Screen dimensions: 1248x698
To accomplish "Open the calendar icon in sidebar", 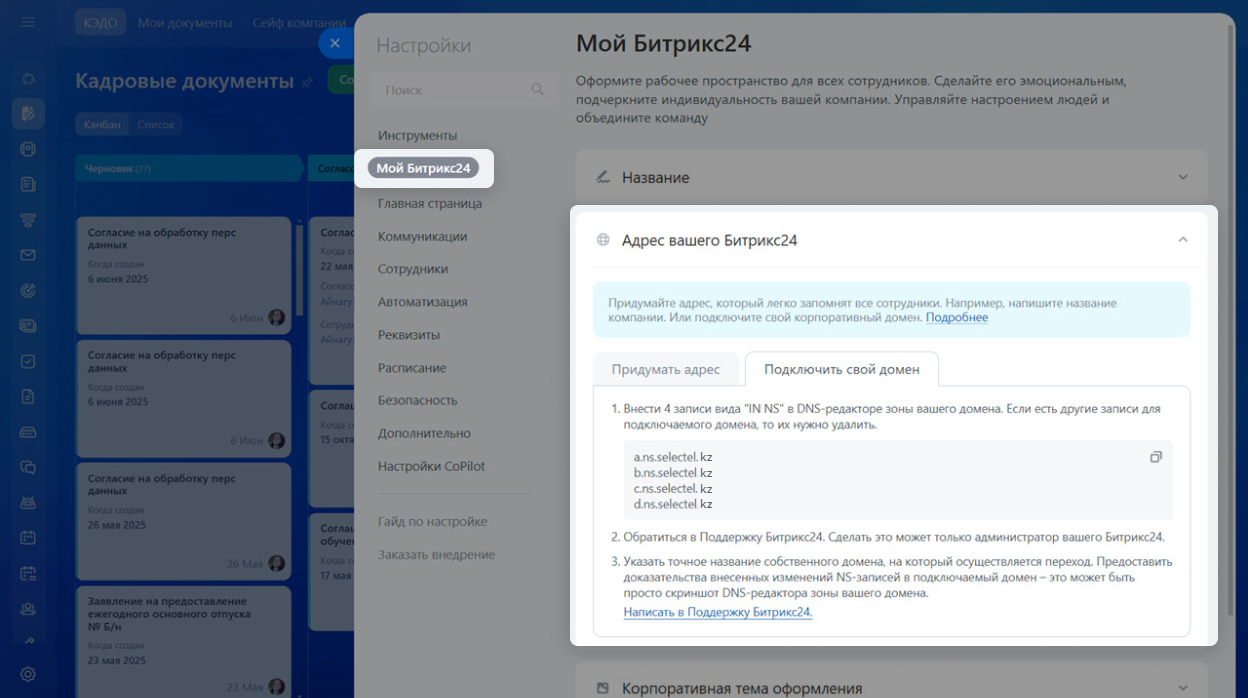I will tap(28, 537).
